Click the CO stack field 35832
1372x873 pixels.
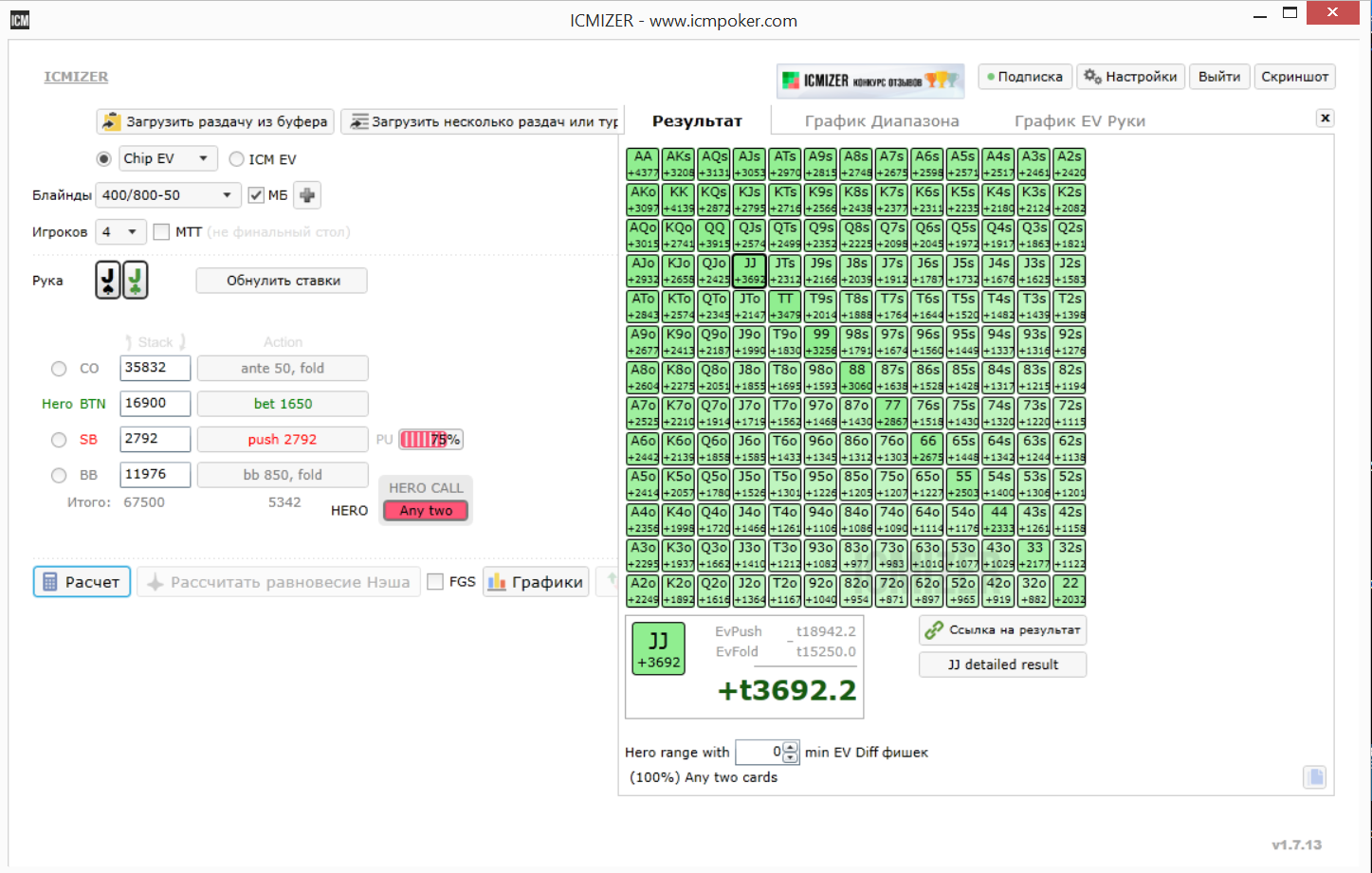click(155, 368)
